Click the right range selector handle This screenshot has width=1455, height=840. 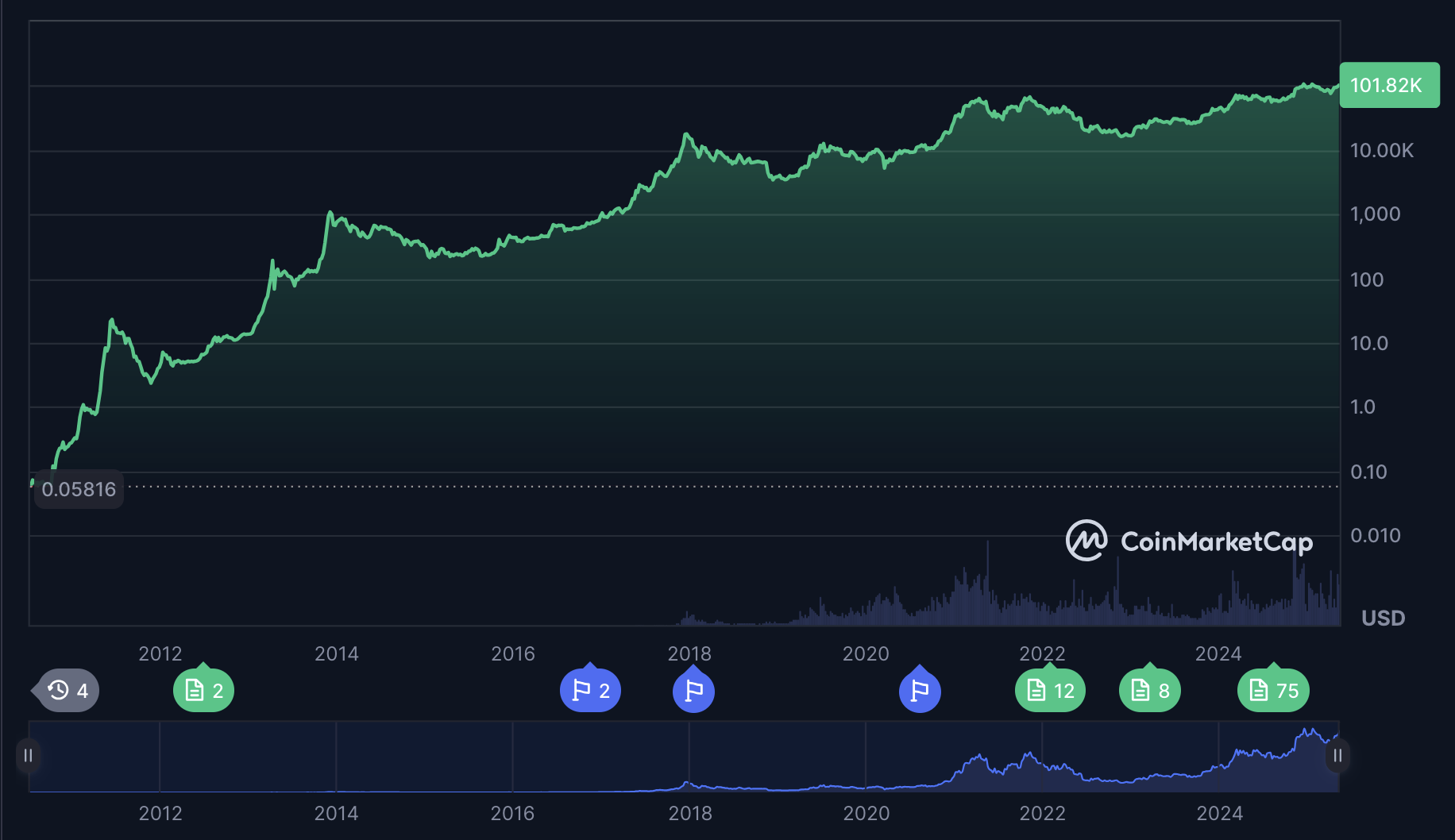(1337, 755)
